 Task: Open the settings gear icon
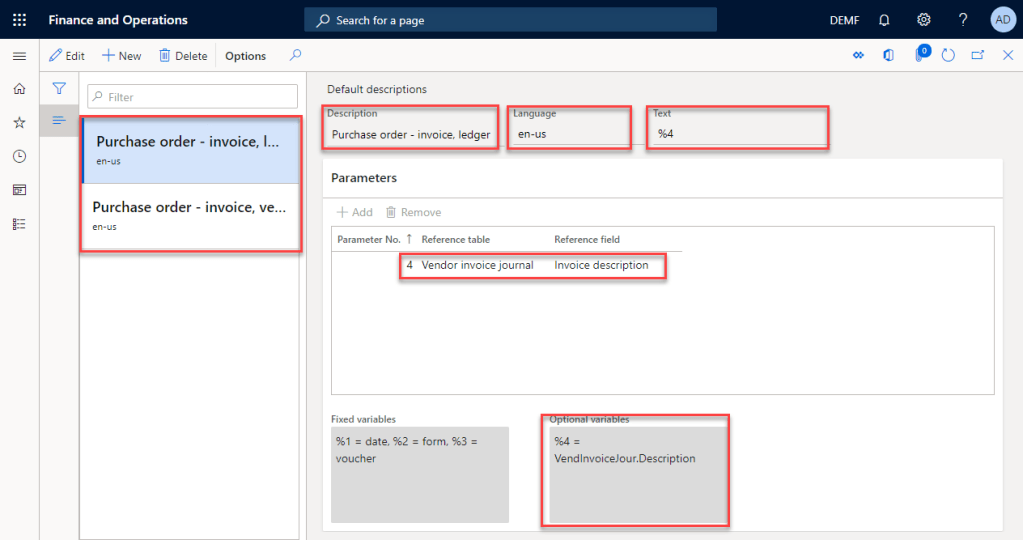coord(924,20)
